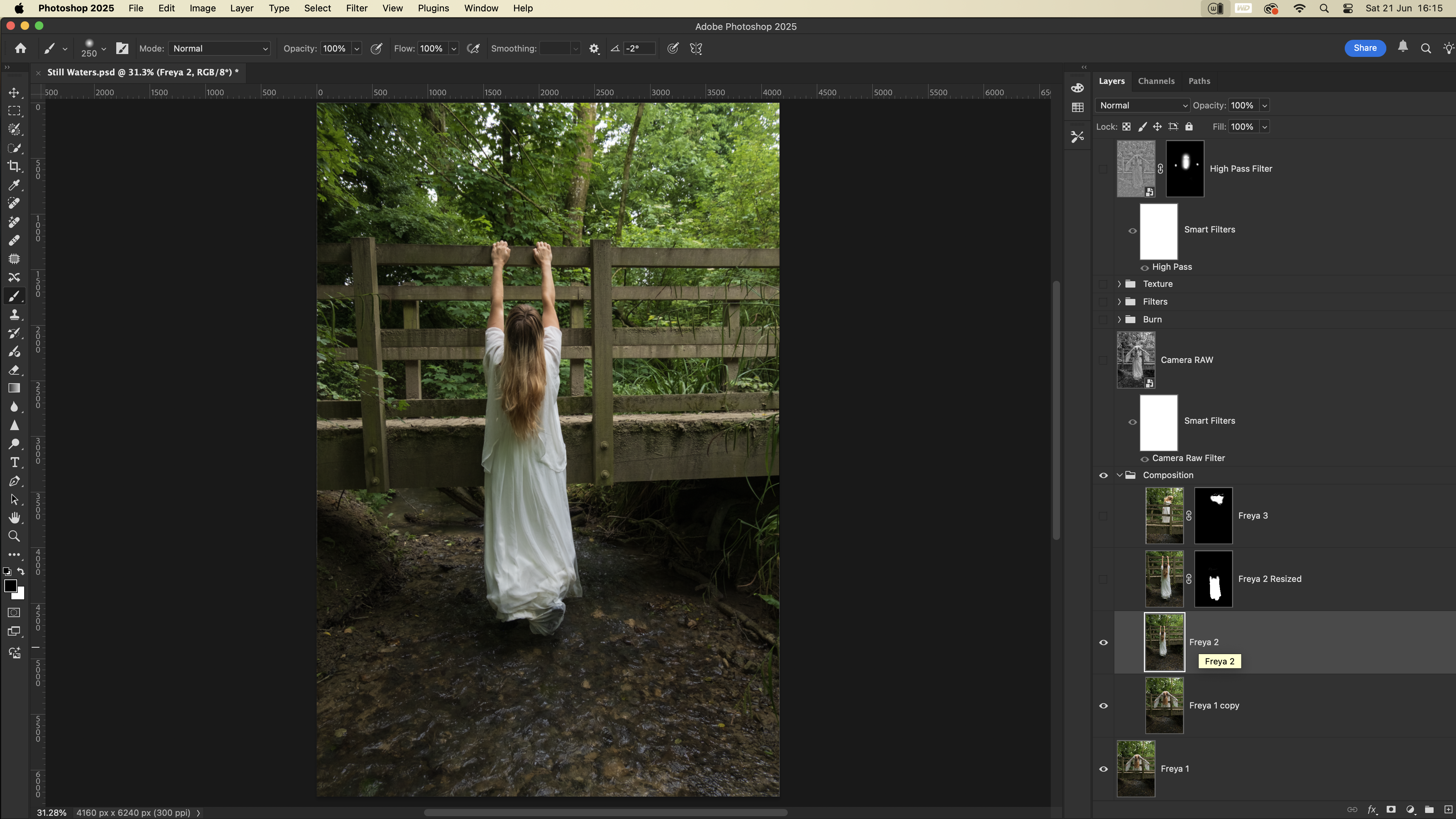Toggle the Camera Raw Filter visibility
This screenshot has height=819, width=1456.
point(1145,459)
